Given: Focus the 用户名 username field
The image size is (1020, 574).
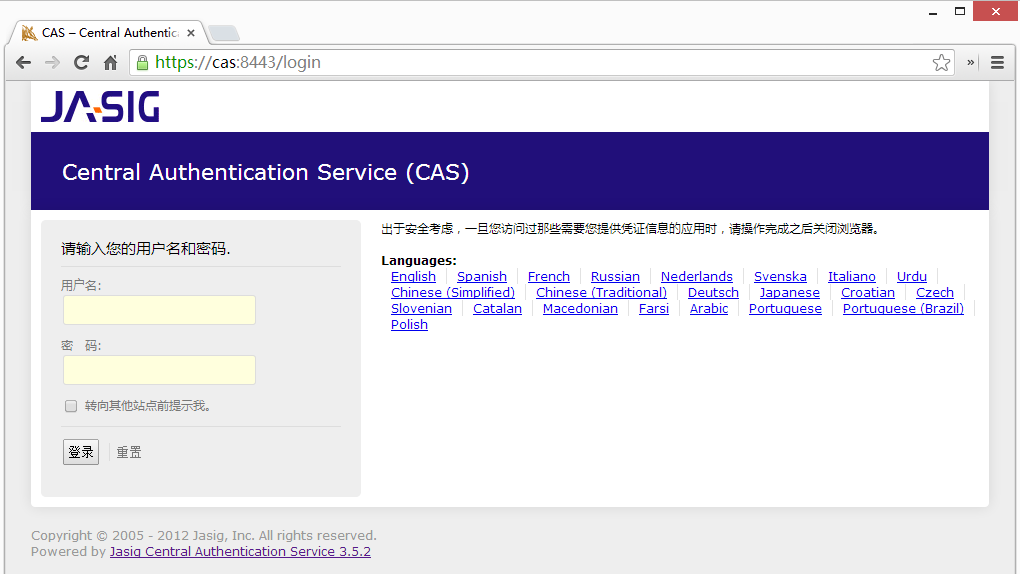Looking at the screenshot, I should click(x=159, y=310).
